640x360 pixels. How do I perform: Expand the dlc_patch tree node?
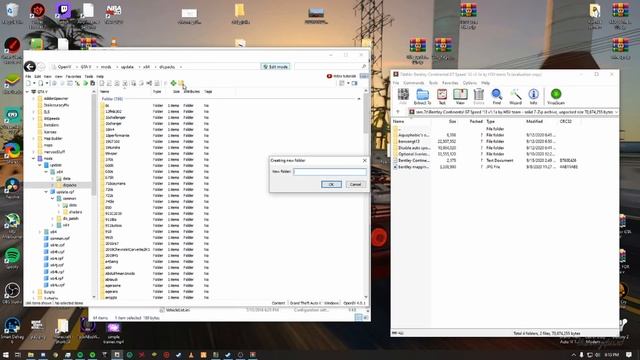coord(53,218)
